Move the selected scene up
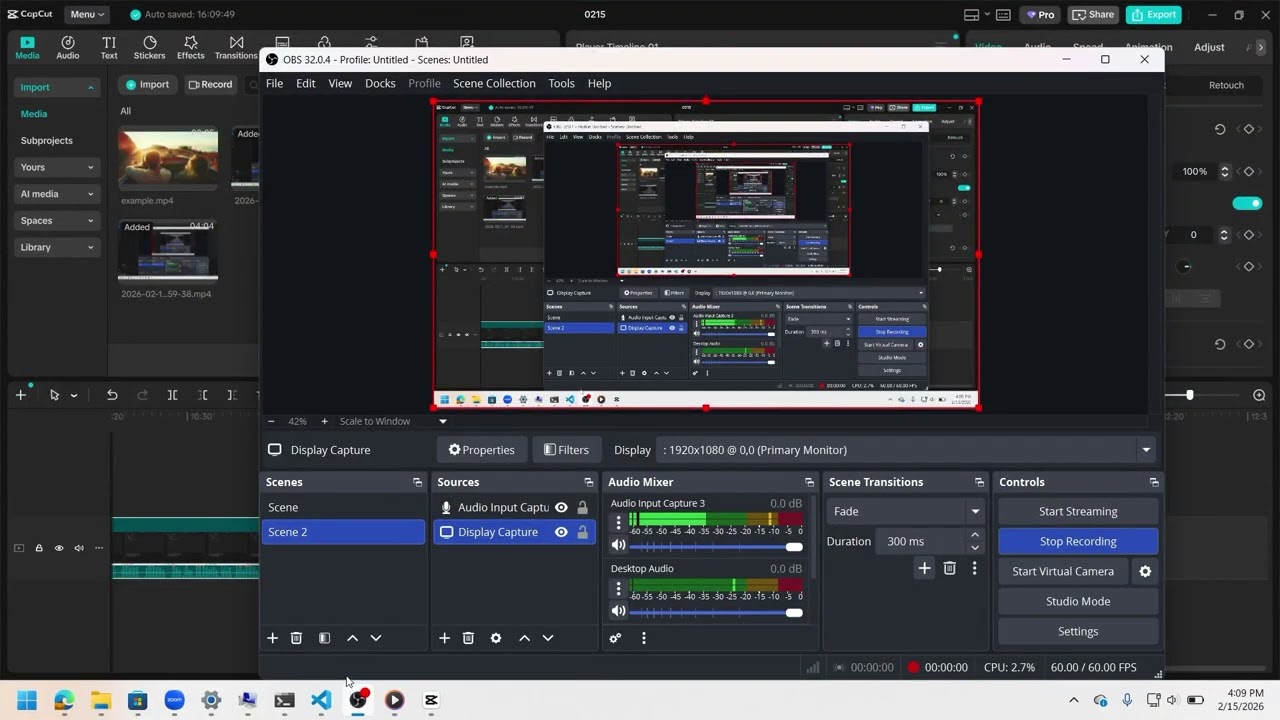This screenshot has height=720, width=1280. click(x=352, y=638)
